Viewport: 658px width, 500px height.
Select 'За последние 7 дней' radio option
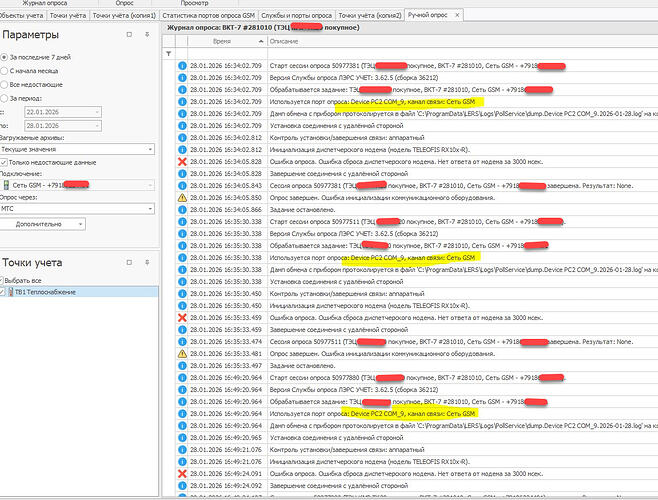coord(5,59)
